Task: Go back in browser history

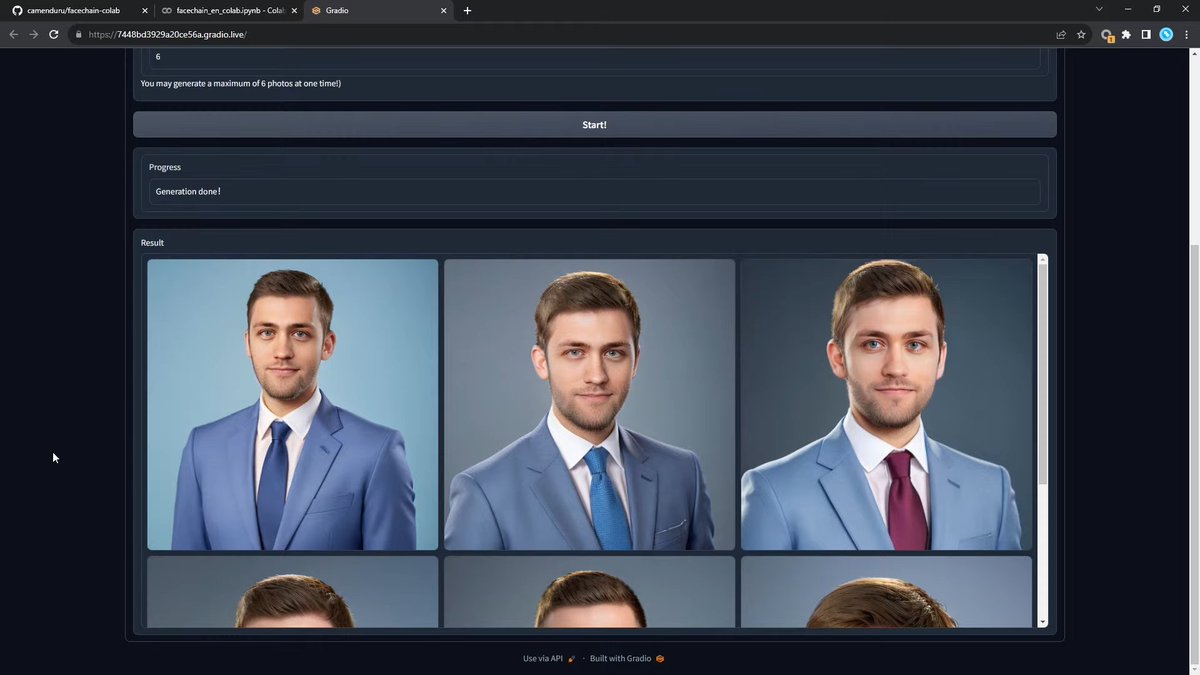Action: pyautogui.click(x=14, y=34)
